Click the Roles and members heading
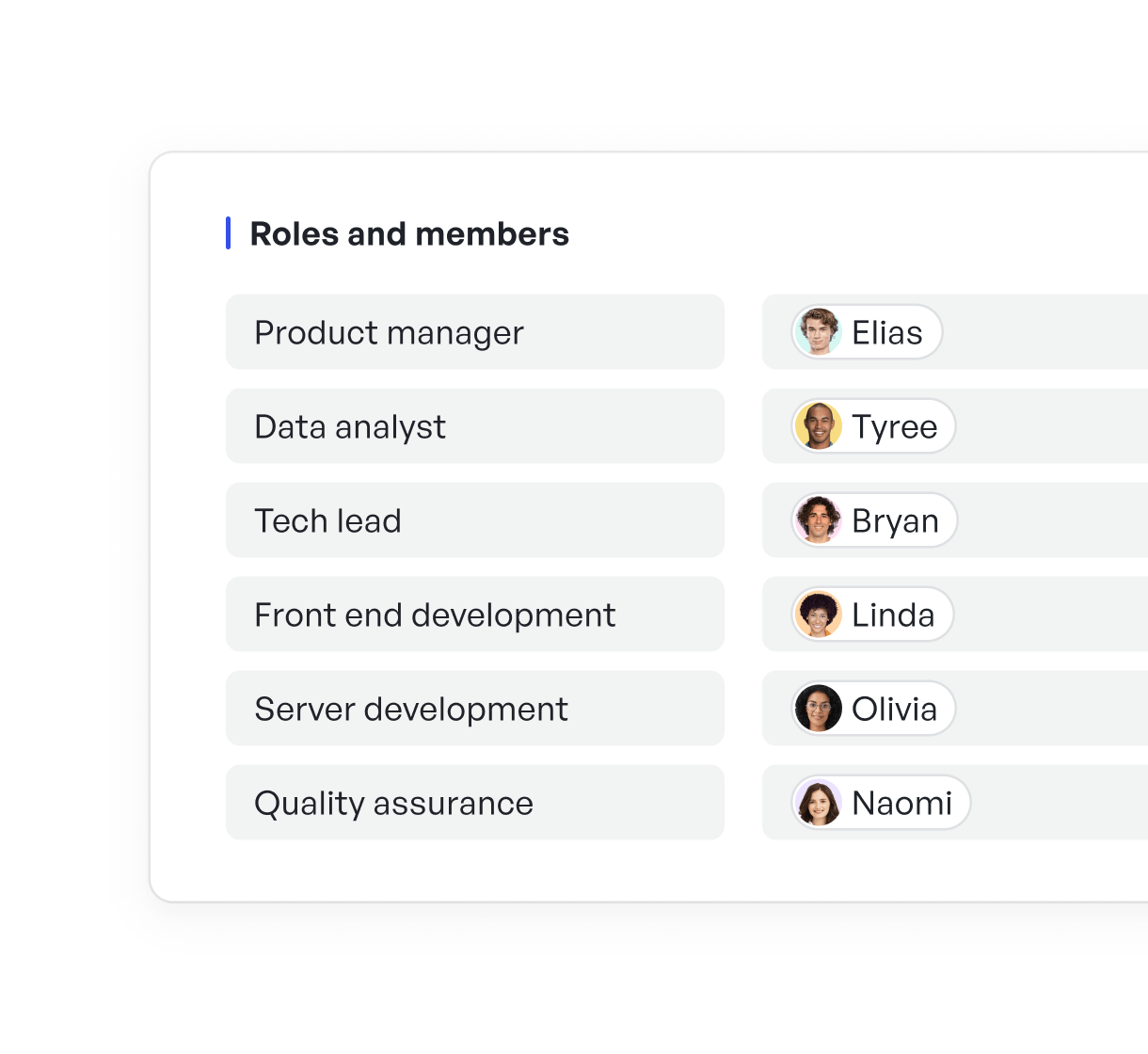The width and height of the screenshot is (1148, 1054). [x=409, y=233]
